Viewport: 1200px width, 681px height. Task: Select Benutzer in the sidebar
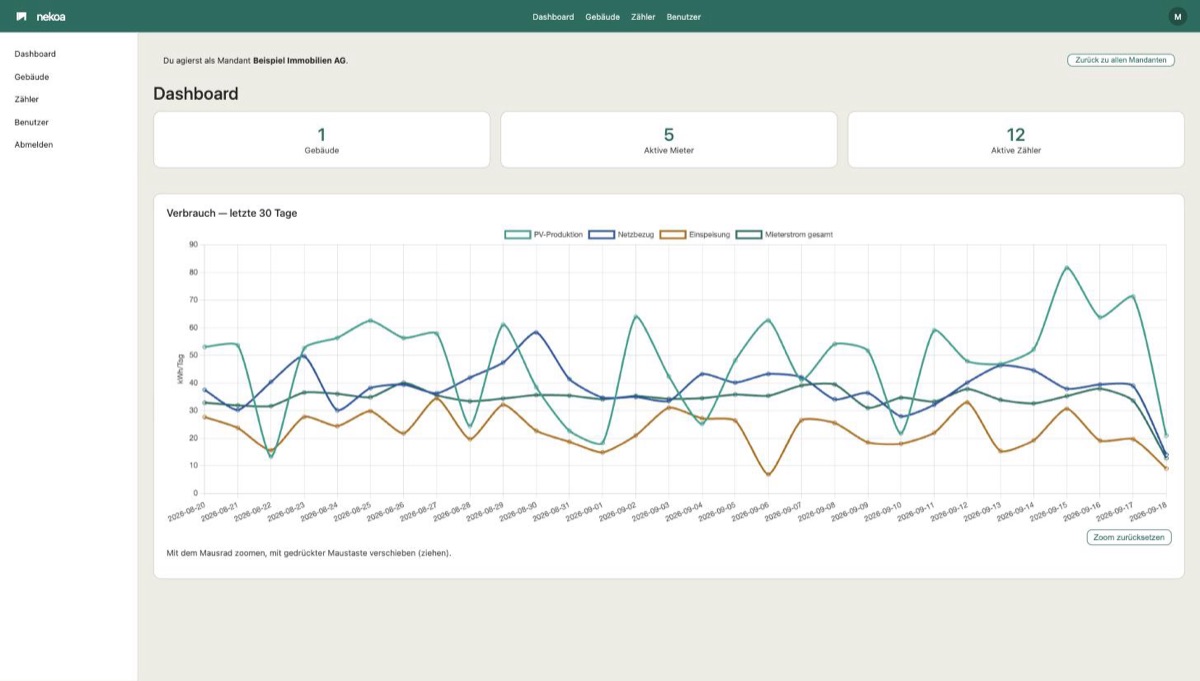coord(32,122)
